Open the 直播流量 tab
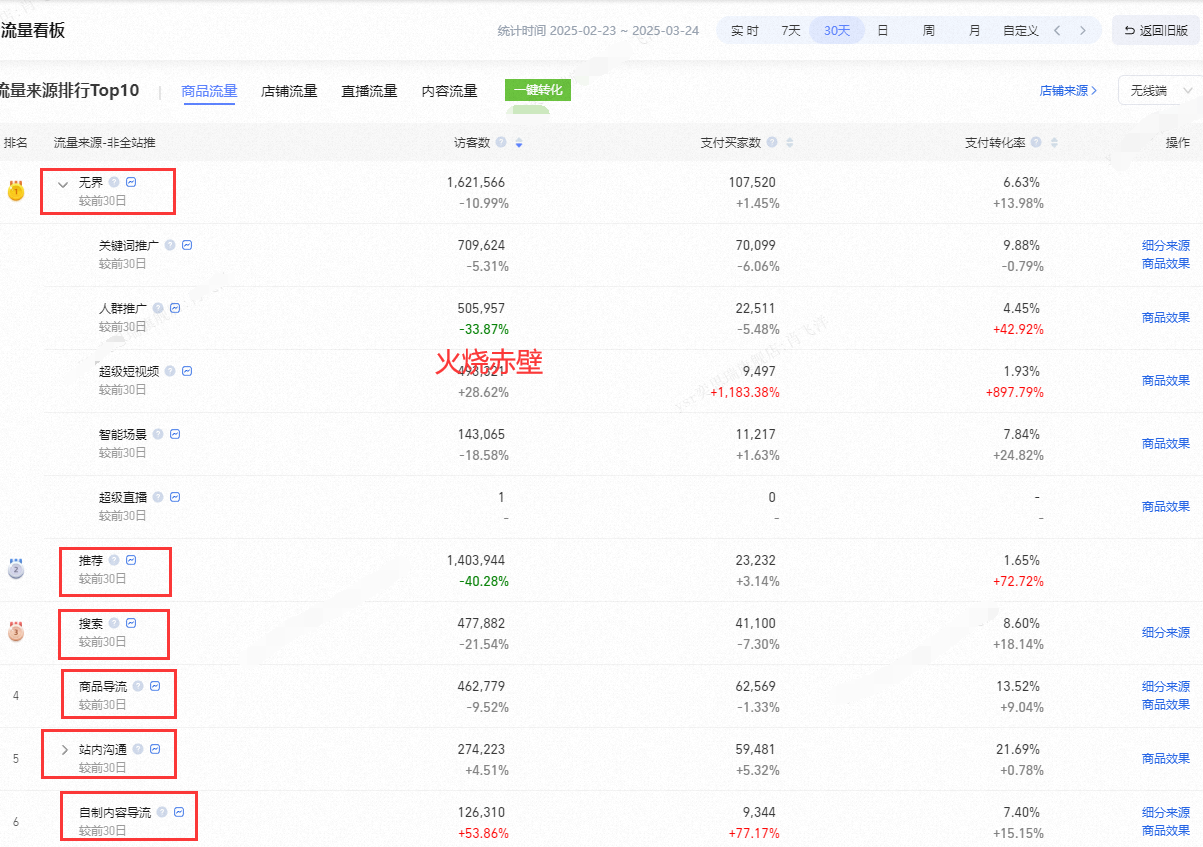The height and width of the screenshot is (847, 1203). [369, 91]
